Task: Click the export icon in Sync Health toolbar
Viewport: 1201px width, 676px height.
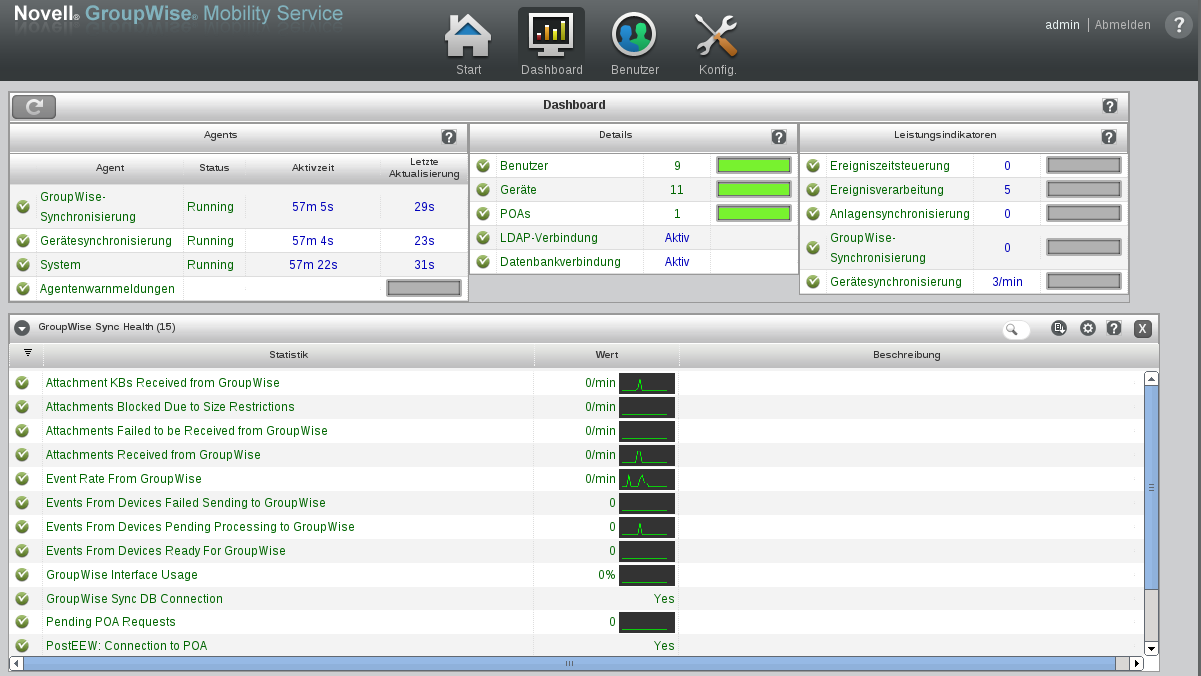Action: click(1059, 328)
